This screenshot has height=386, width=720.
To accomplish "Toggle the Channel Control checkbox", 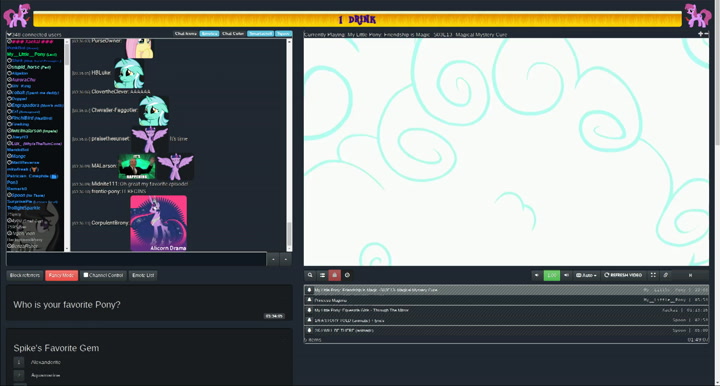I will 86,275.
